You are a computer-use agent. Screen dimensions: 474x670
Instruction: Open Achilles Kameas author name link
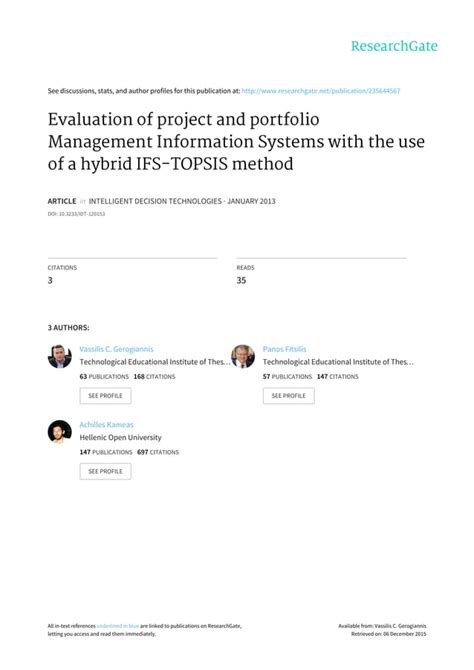pyautogui.click(x=106, y=425)
